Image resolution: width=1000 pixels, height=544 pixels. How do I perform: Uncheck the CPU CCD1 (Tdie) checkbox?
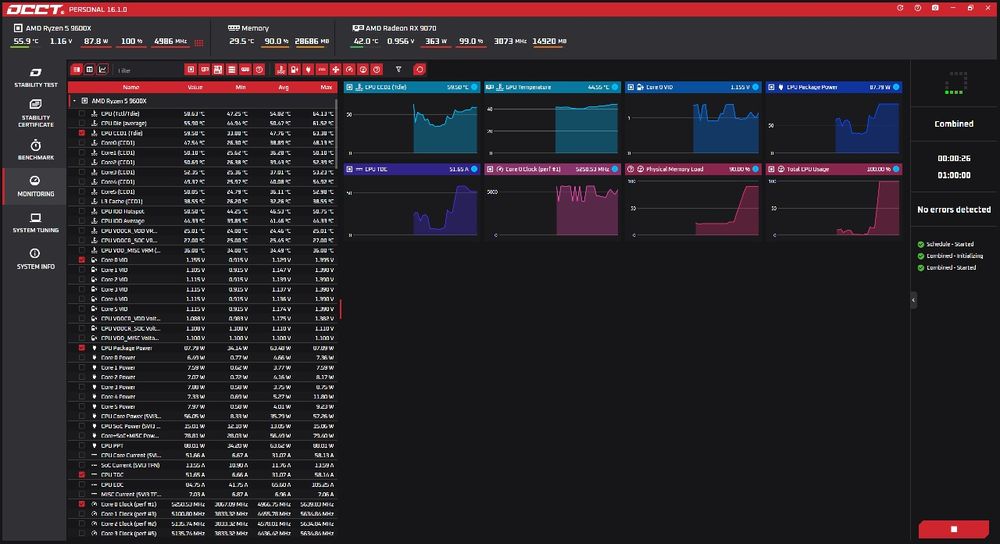click(x=82, y=133)
